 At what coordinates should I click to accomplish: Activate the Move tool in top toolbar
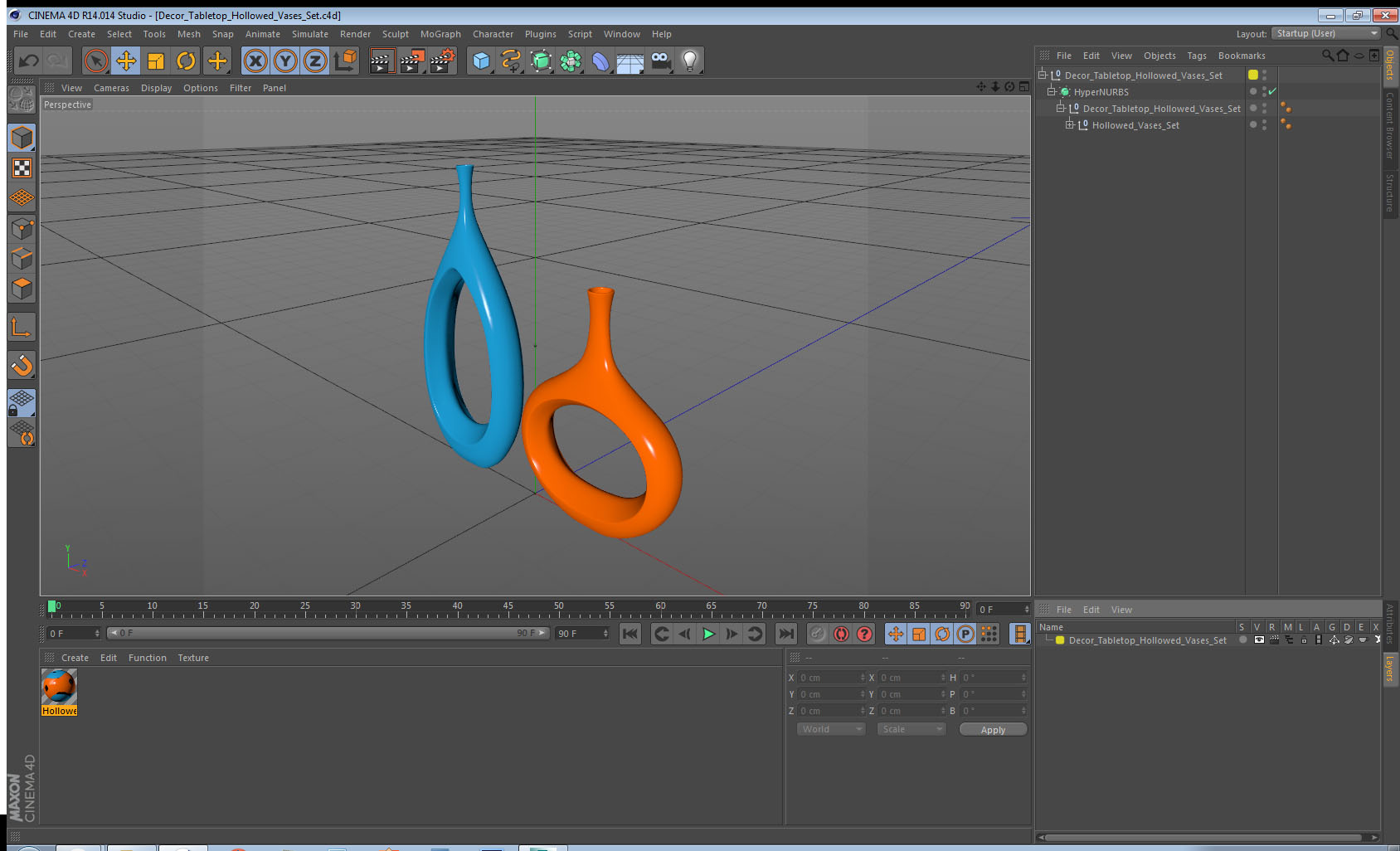126,61
